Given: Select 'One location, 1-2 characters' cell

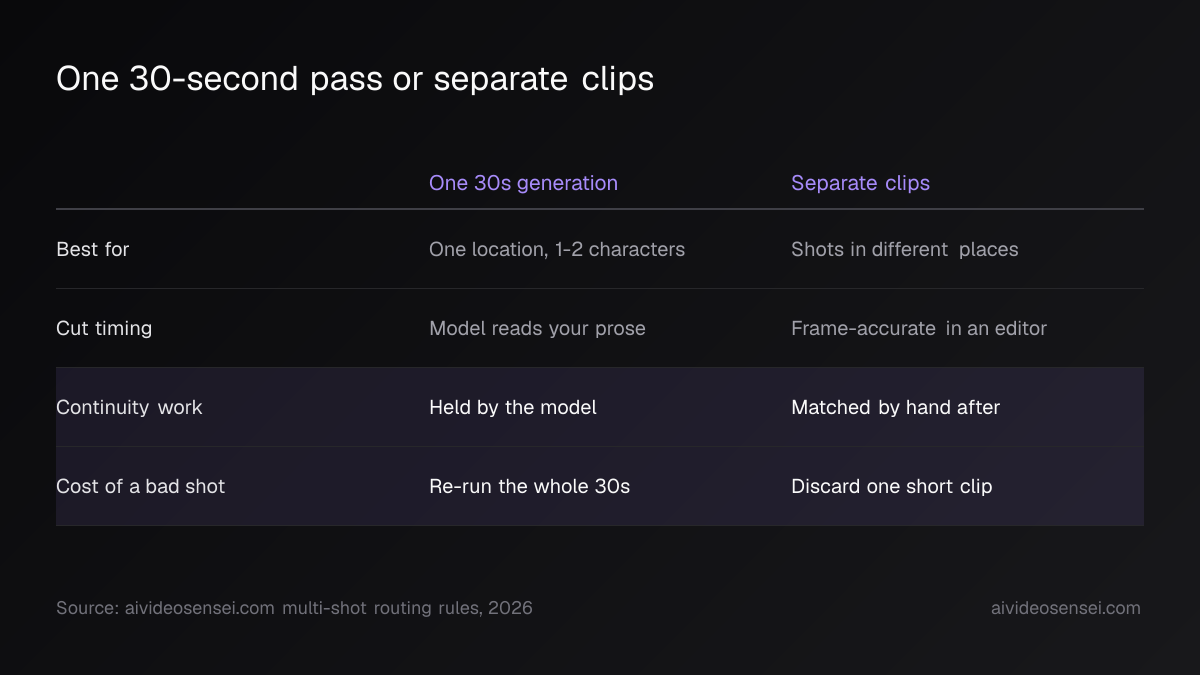Looking at the screenshot, I should point(557,249).
